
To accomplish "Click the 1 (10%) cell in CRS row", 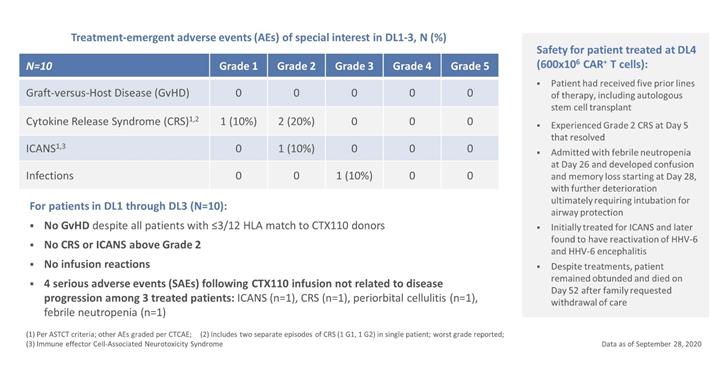I will point(238,121).
